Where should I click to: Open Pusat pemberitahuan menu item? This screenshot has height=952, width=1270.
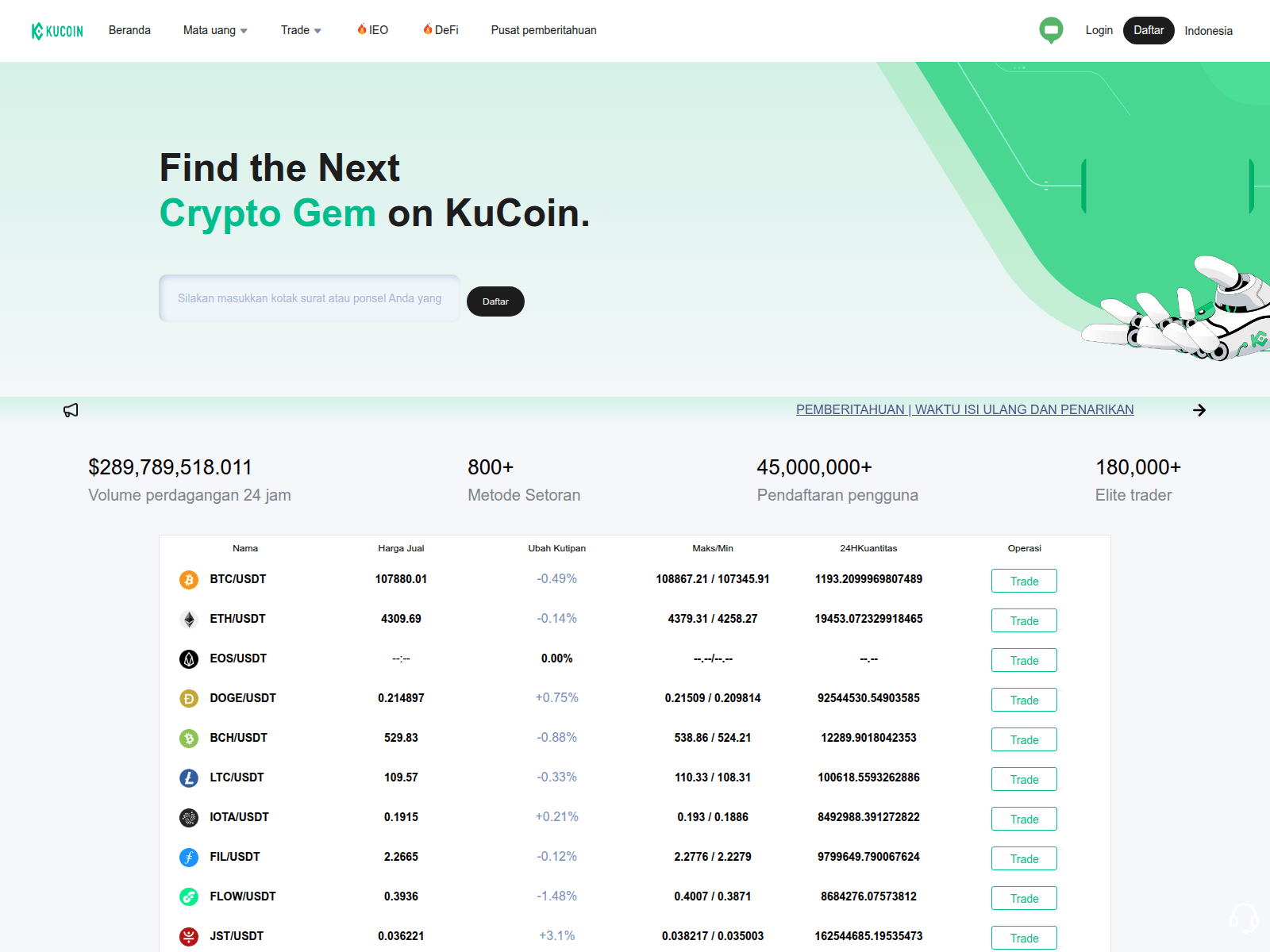[x=544, y=30]
